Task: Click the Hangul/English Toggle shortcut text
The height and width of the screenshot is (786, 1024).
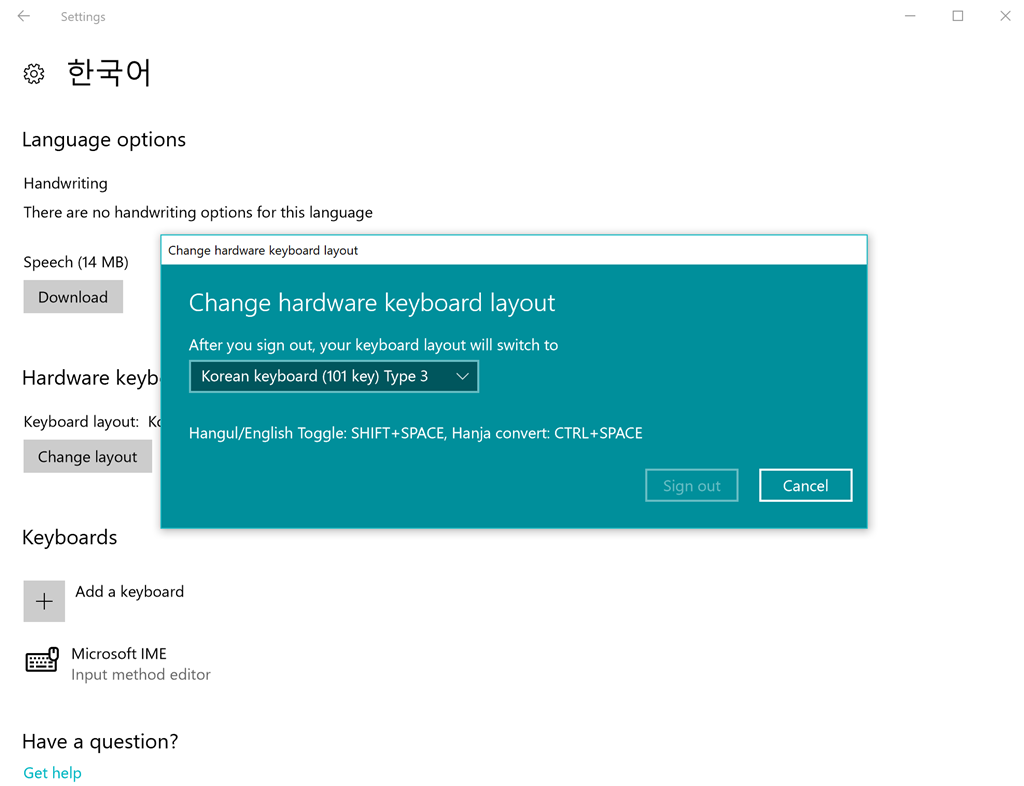Action: pos(415,433)
